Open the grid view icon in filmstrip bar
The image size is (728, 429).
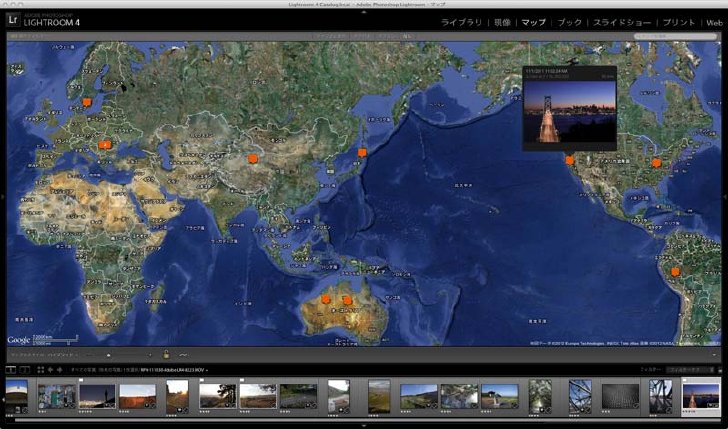coord(40,370)
